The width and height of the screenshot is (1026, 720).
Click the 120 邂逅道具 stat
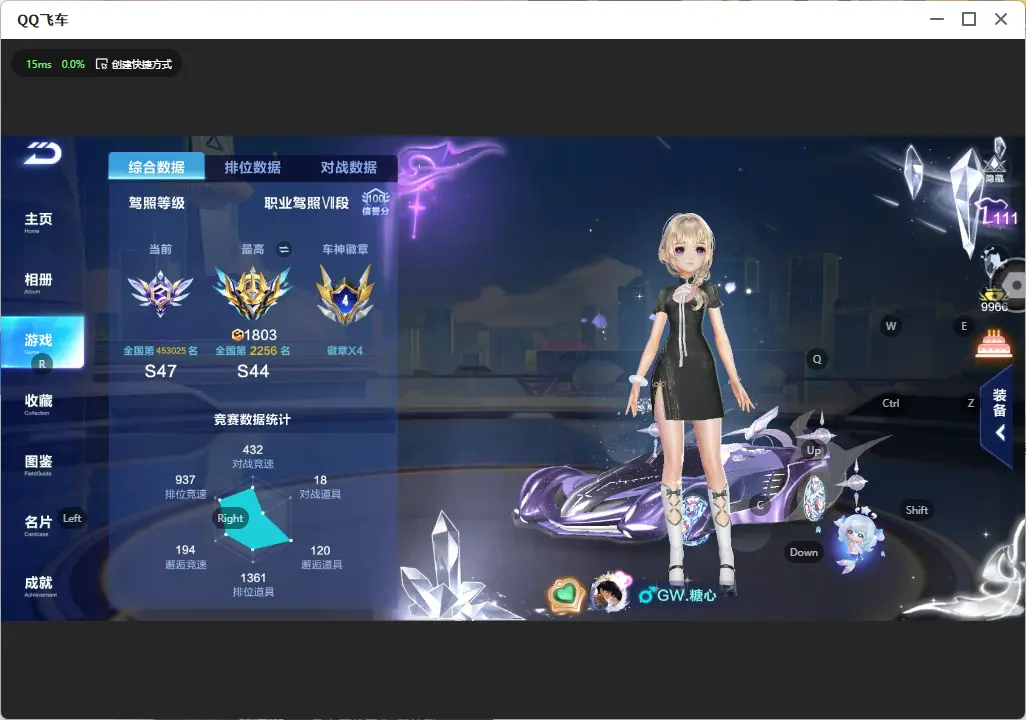pos(321,557)
